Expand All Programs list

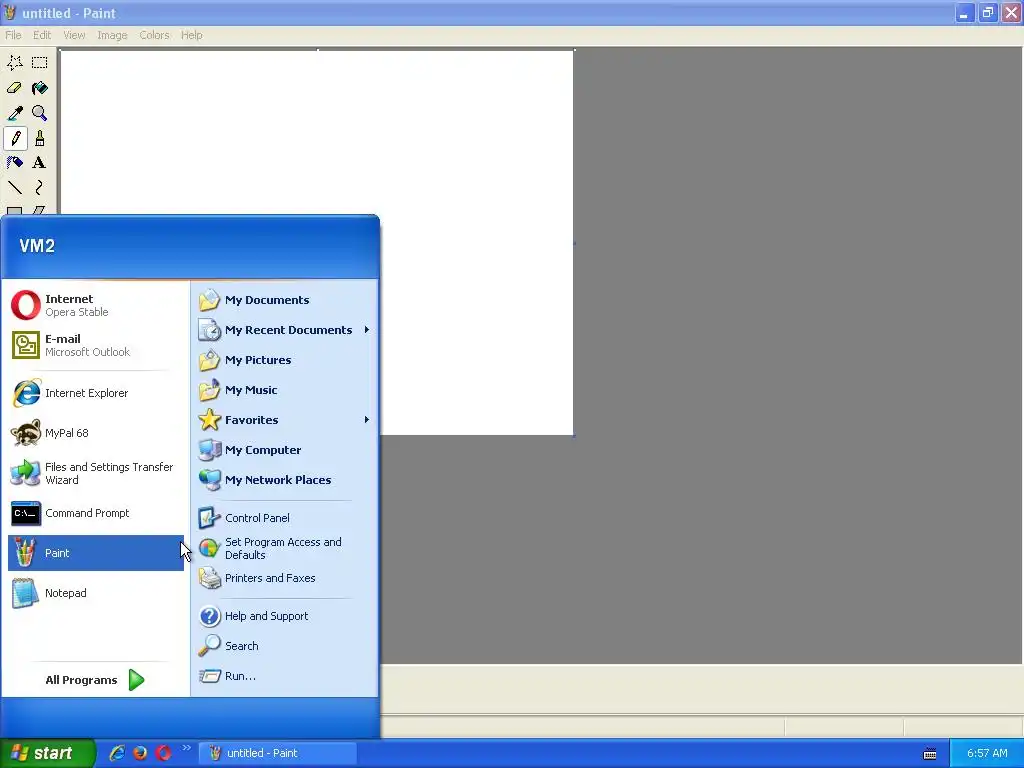pos(96,680)
